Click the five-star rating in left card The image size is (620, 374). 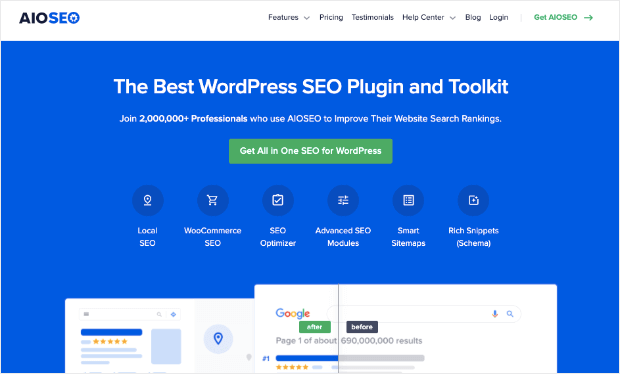[x=110, y=342]
